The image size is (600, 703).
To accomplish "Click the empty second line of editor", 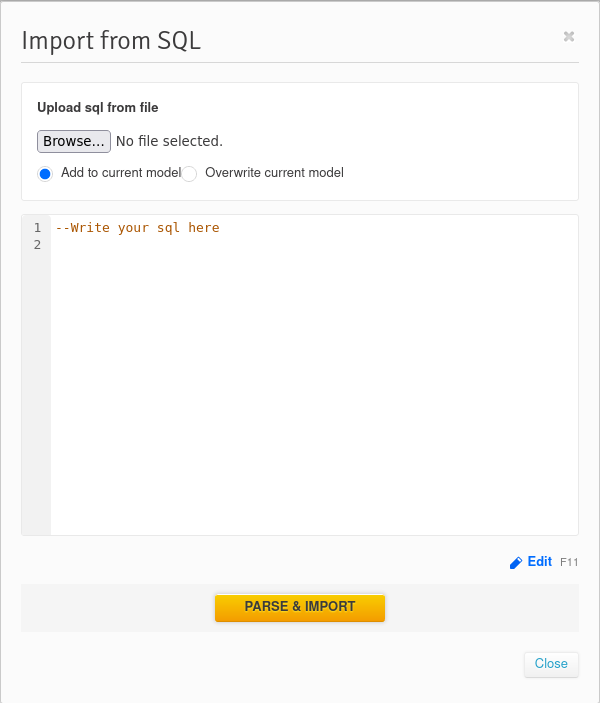I will [x=314, y=245].
